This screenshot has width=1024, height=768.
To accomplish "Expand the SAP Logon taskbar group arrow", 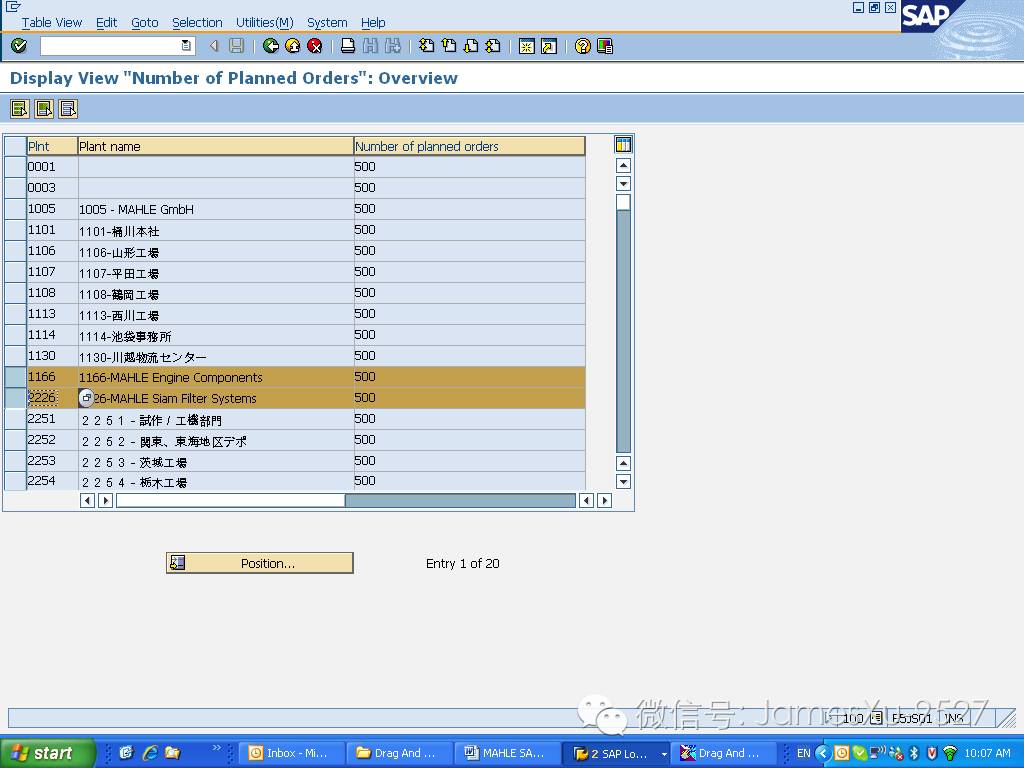I will click(x=664, y=754).
